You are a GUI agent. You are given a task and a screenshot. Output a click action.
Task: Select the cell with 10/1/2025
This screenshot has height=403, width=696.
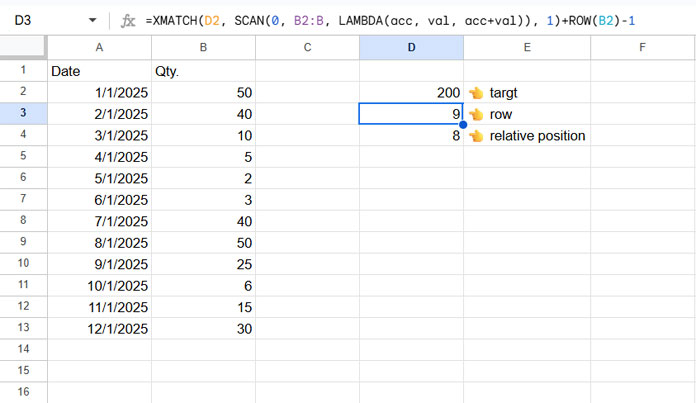(x=99, y=285)
